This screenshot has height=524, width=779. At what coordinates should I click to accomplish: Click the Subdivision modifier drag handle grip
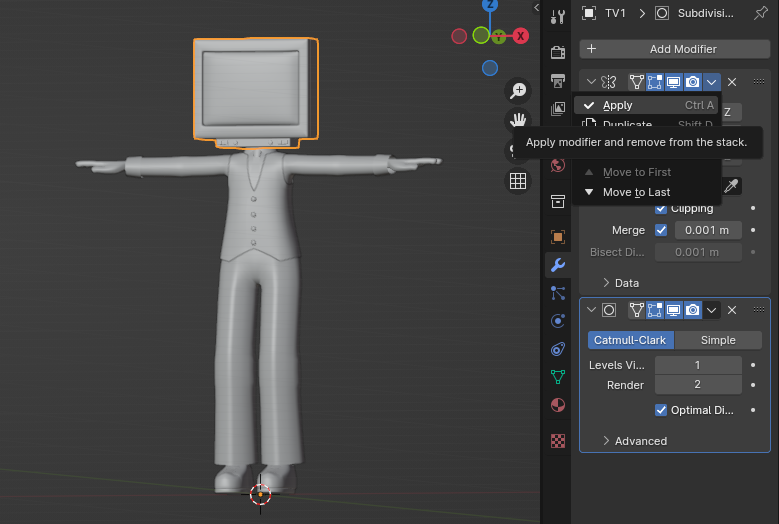click(759, 310)
